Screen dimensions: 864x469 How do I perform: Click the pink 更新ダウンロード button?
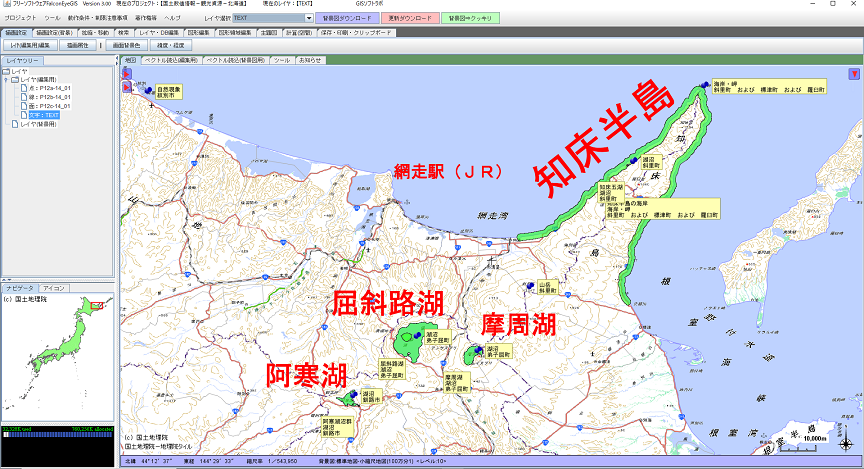(410, 18)
